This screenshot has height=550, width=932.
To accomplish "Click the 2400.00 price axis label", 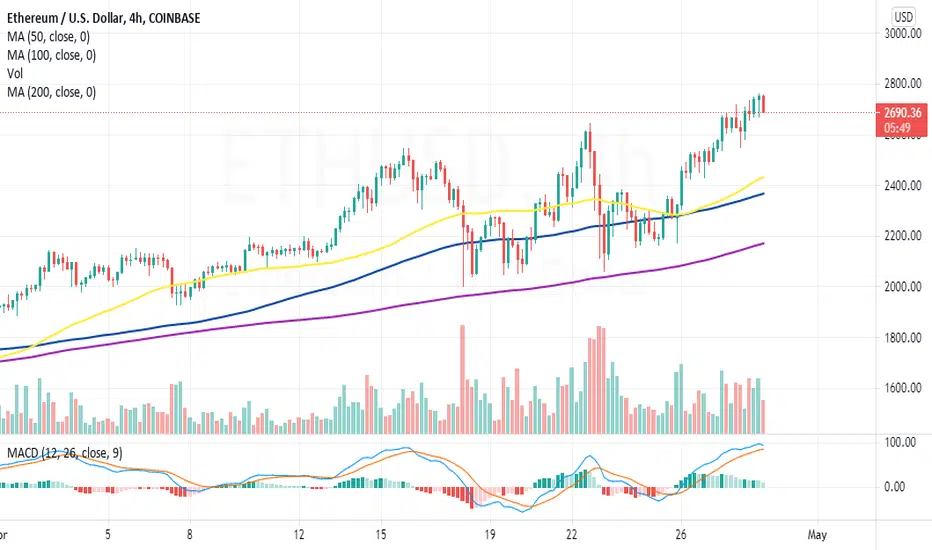I will point(903,186).
